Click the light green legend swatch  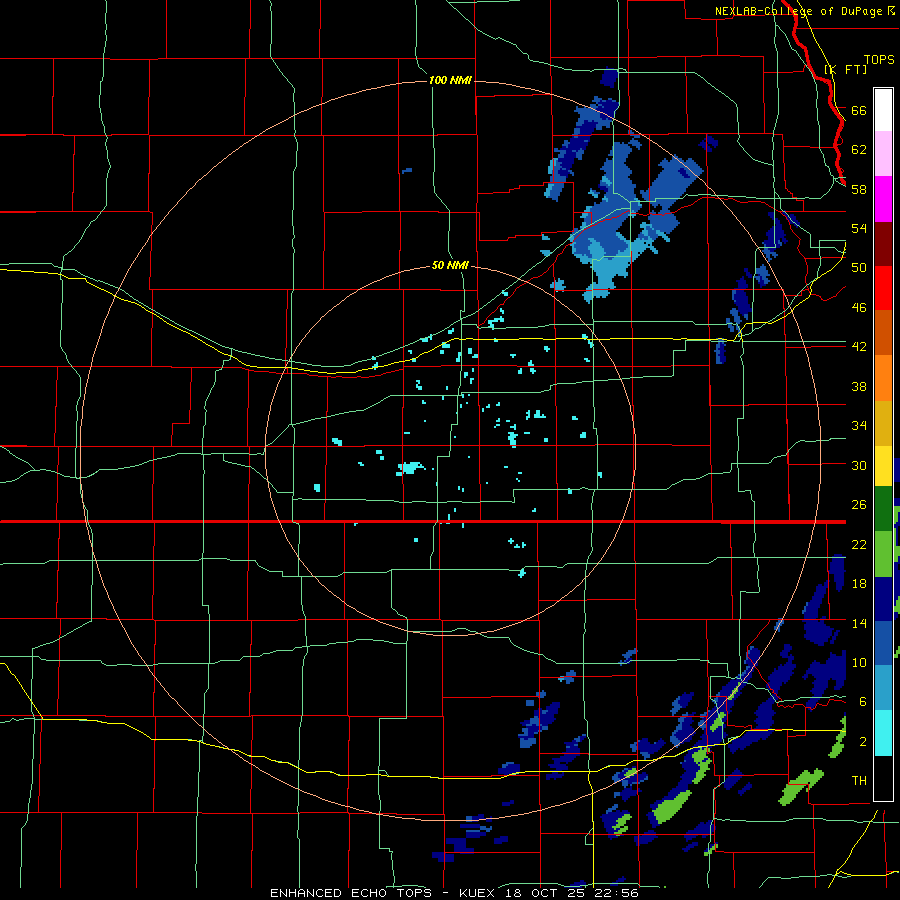coord(883,554)
